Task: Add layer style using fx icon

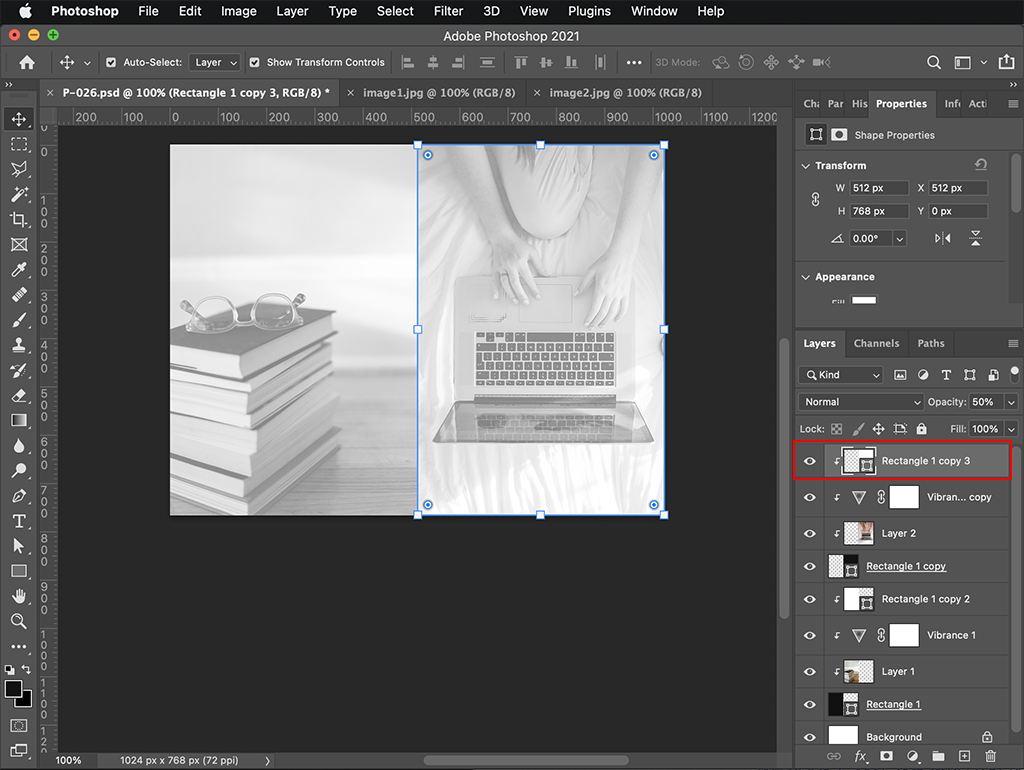Action: click(x=861, y=756)
